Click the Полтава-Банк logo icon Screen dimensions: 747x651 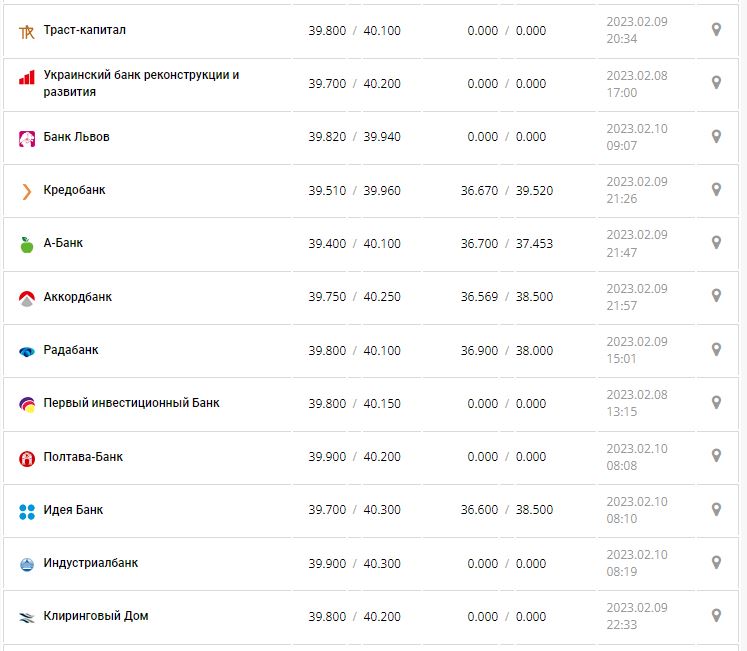click(x=27, y=458)
